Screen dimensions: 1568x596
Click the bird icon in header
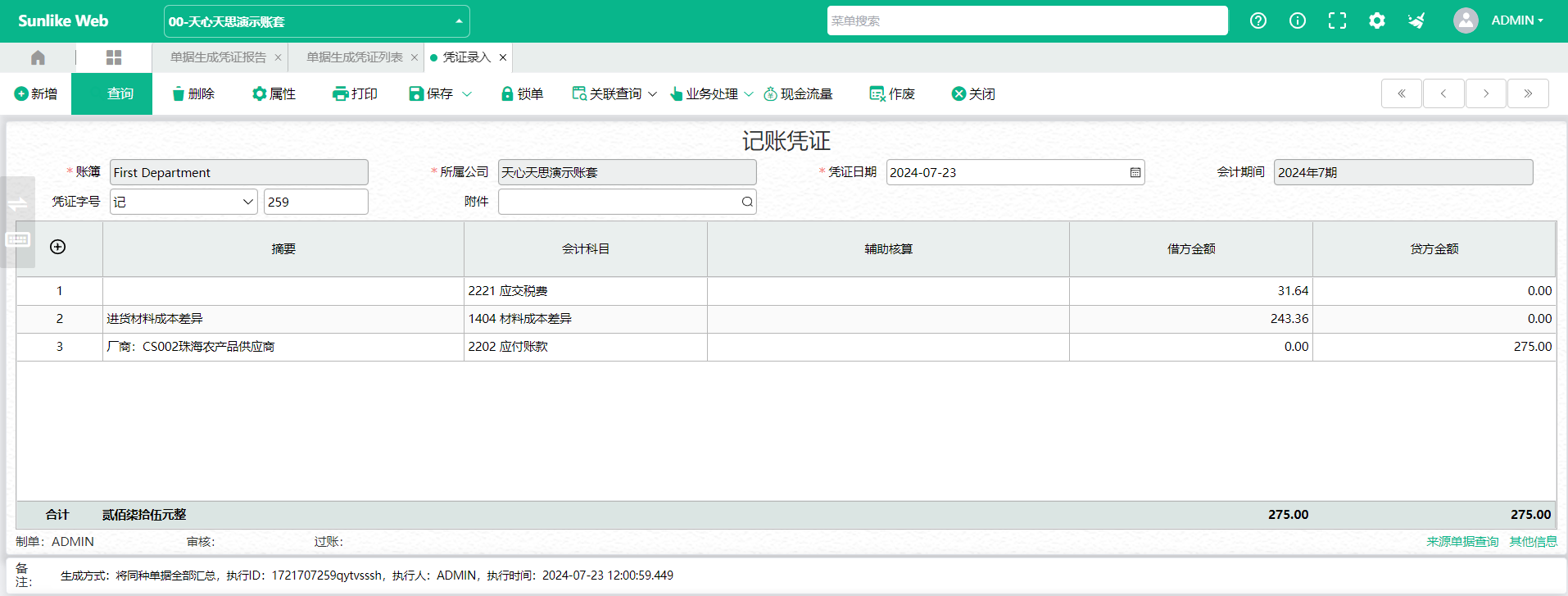coord(1416,20)
